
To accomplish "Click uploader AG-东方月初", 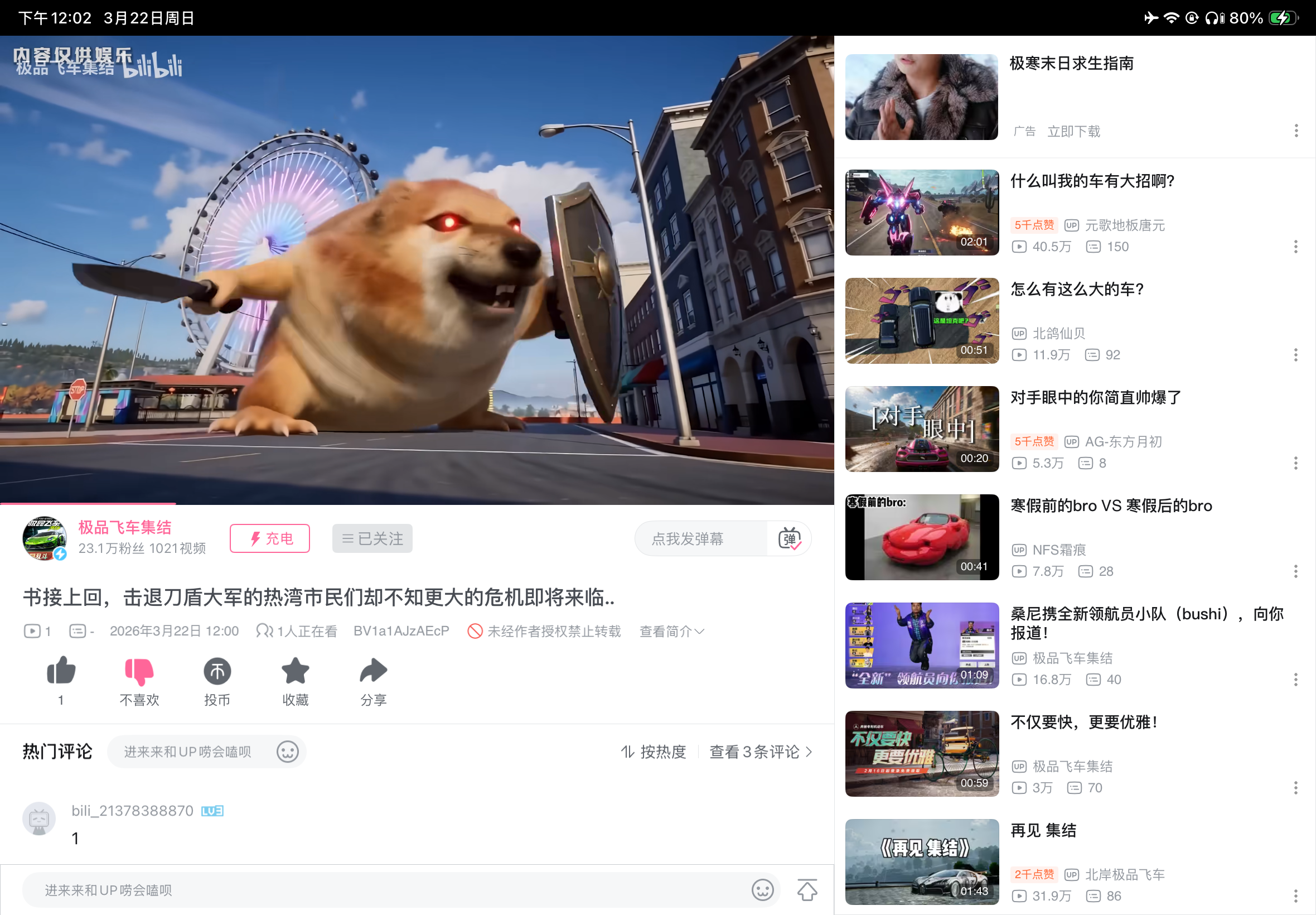I will pos(1124,441).
